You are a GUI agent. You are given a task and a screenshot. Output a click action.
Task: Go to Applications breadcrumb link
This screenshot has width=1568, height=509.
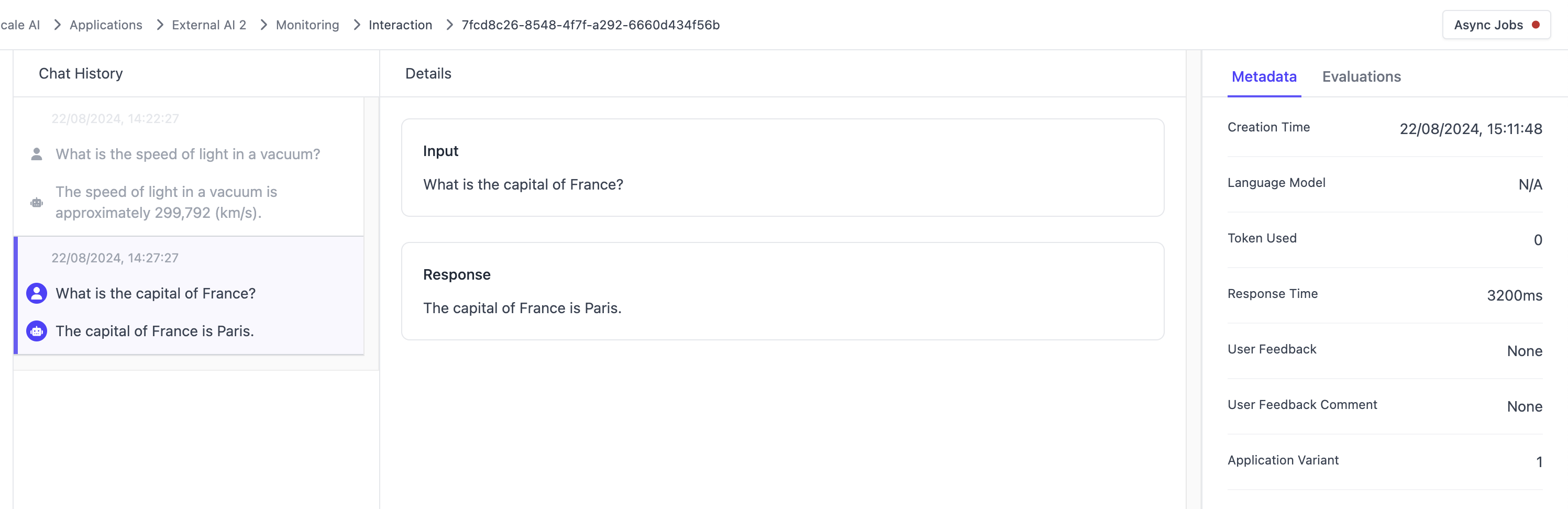(106, 25)
